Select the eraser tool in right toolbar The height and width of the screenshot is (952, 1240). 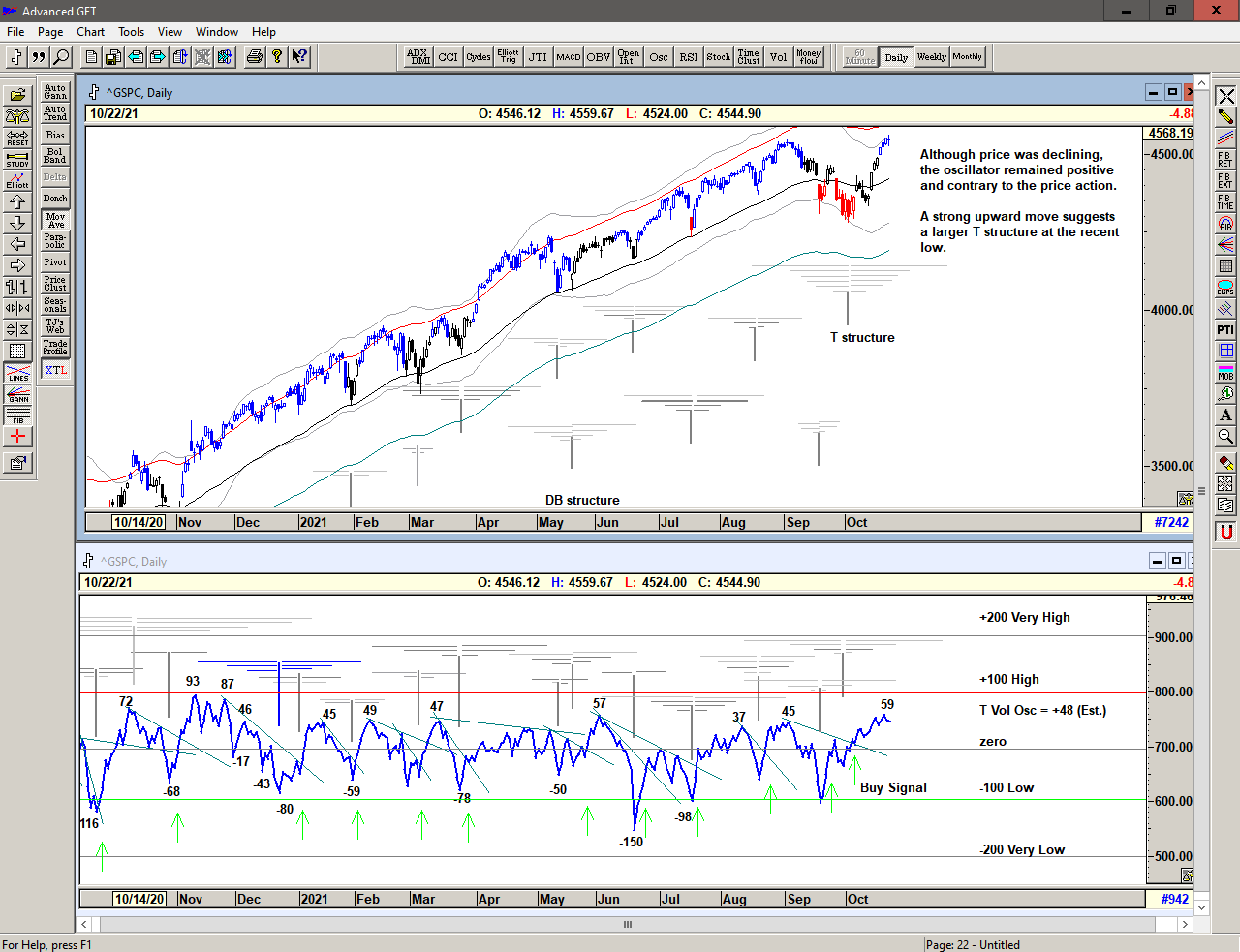click(x=1225, y=463)
